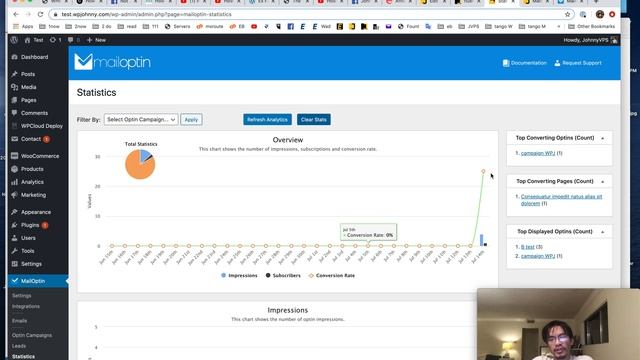The width and height of the screenshot is (640, 360).
Task: Open Tools wrench icon in sidebar
Action: 15,251
